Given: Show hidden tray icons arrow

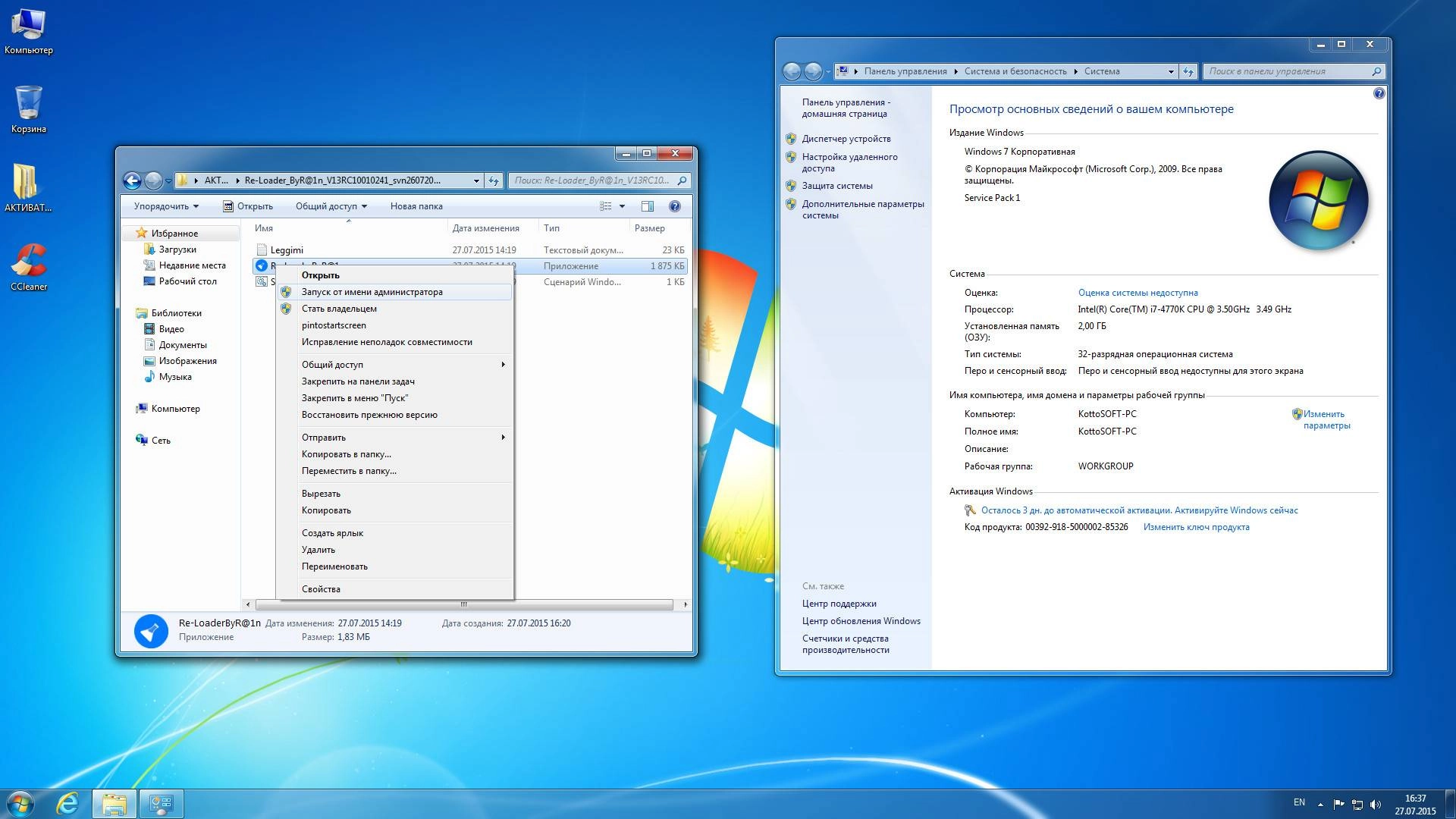Looking at the screenshot, I should coord(1320,804).
